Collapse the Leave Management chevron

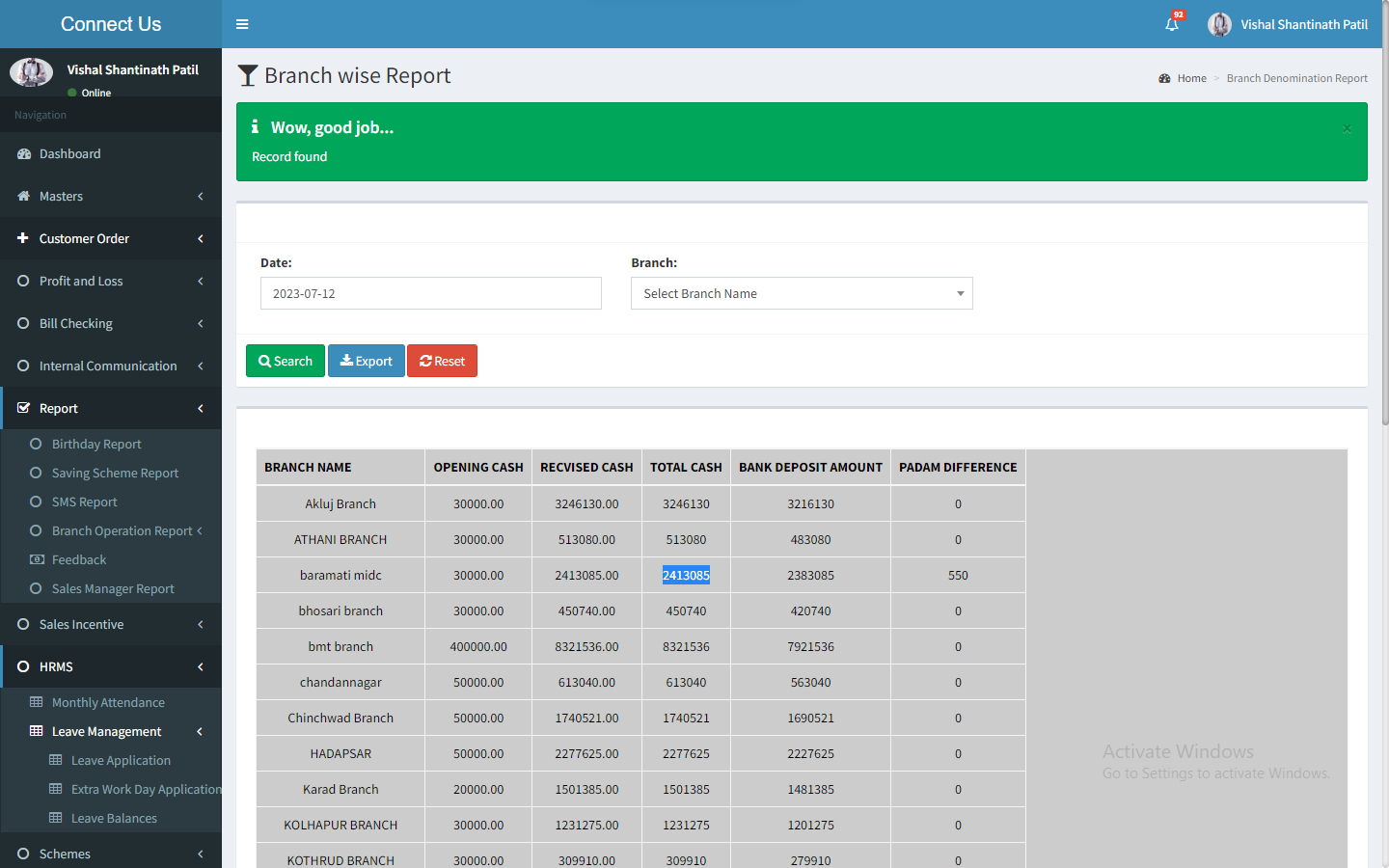200,731
